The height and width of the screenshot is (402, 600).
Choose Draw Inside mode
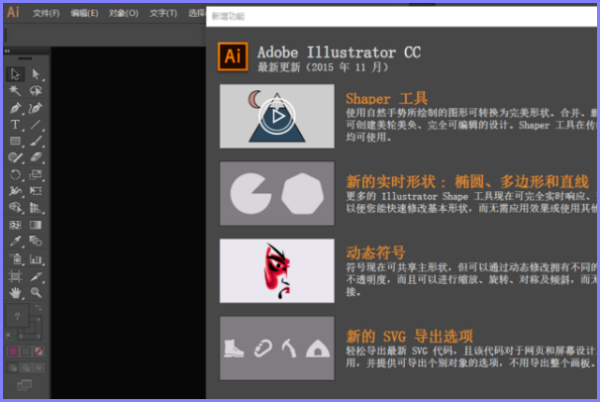38,368
